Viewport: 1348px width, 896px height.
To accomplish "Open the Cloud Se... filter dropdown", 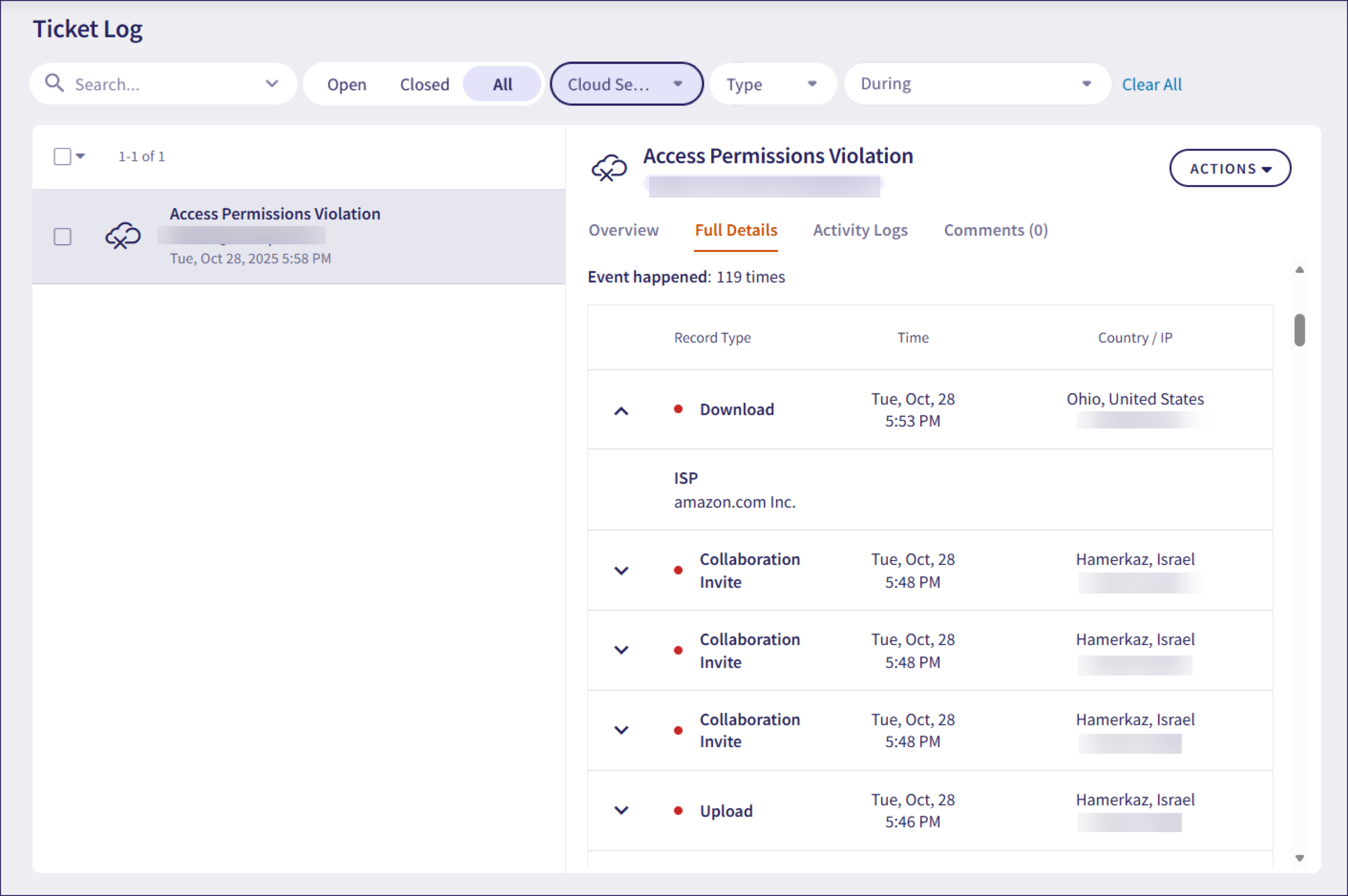I will pos(627,84).
